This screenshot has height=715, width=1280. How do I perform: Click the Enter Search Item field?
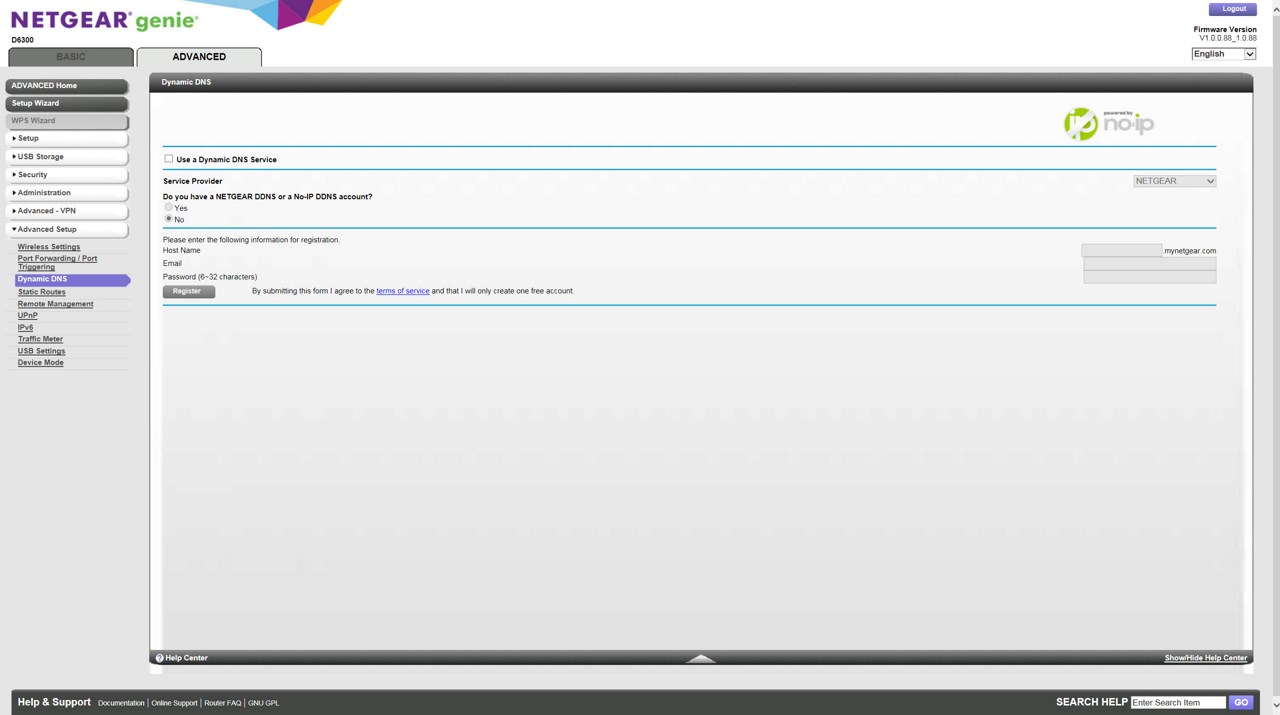1178,703
